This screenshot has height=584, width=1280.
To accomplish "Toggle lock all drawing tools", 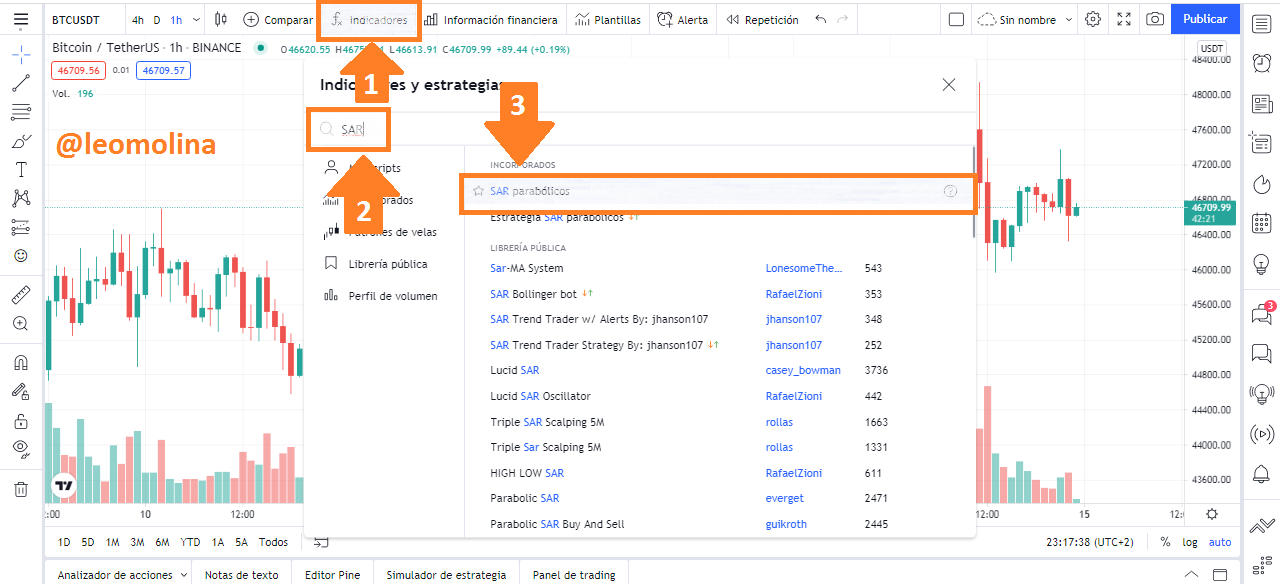I will (x=21, y=421).
